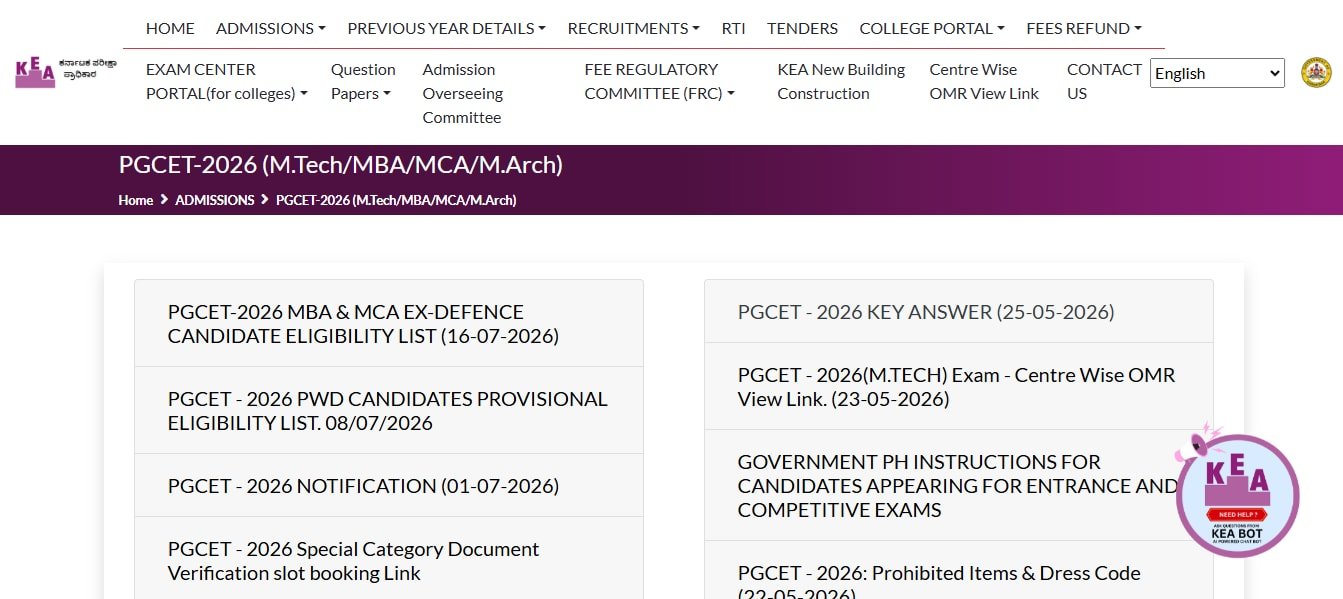Image resolution: width=1343 pixels, height=599 pixels.
Task: Expand the ADMISSIONS menu
Action: pyautogui.click(x=271, y=28)
